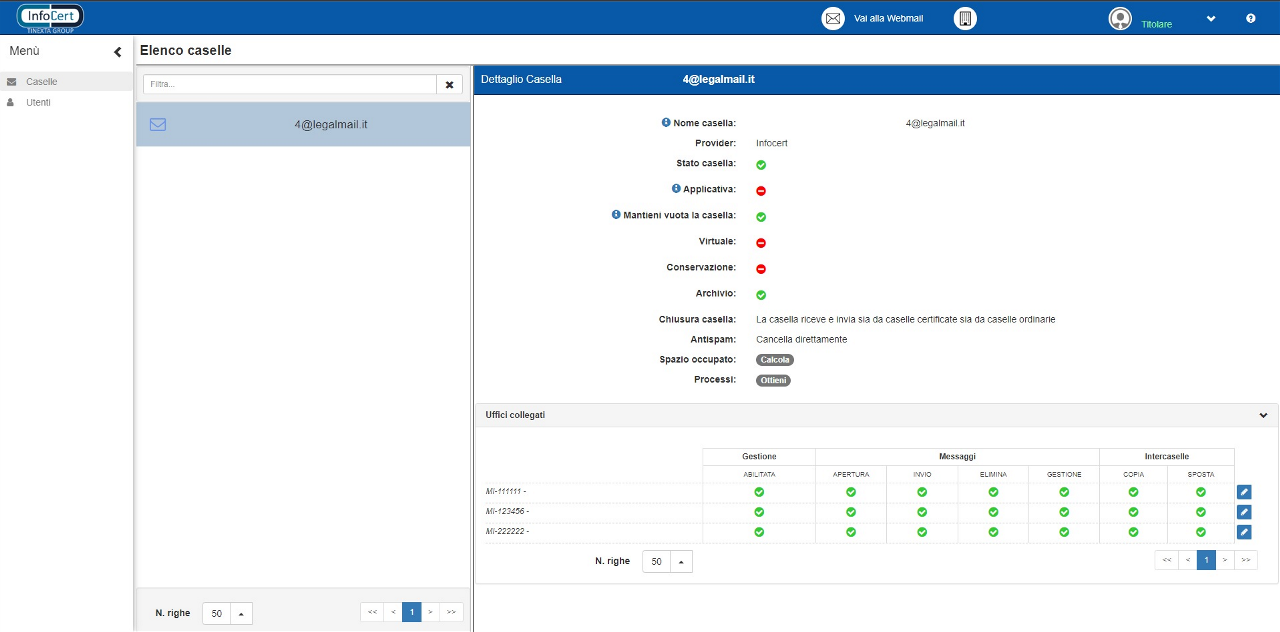Screen dimensions: 1280x632
Task: Click the Calcola button for Spazio occupato
Action: [x=775, y=360]
